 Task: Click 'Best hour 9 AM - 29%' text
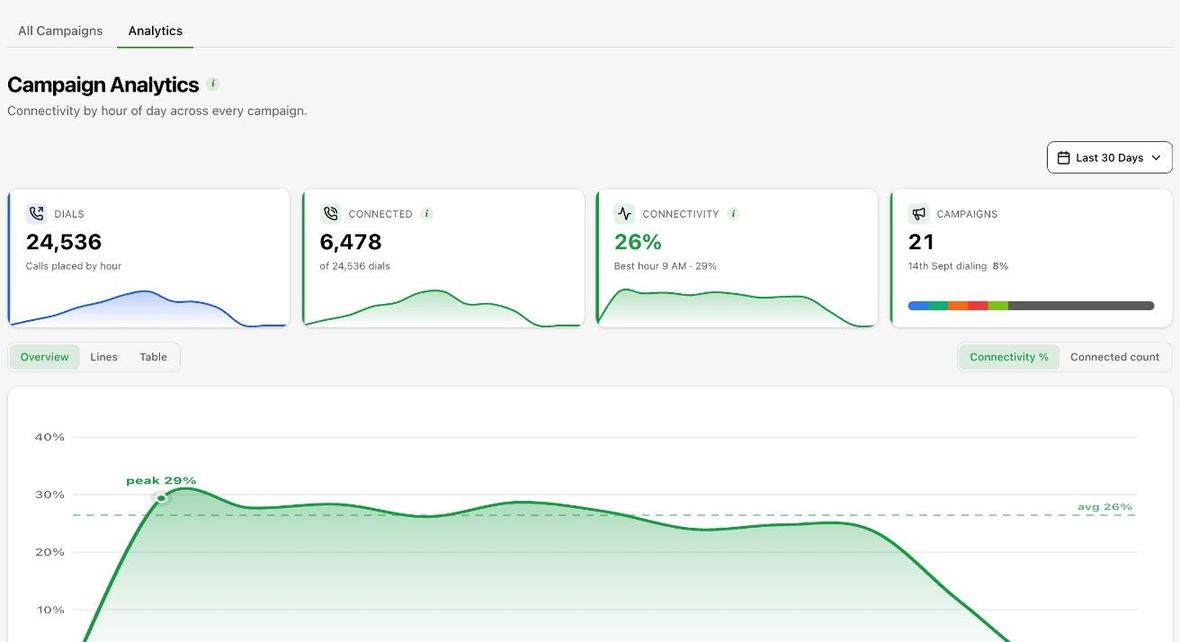665,266
